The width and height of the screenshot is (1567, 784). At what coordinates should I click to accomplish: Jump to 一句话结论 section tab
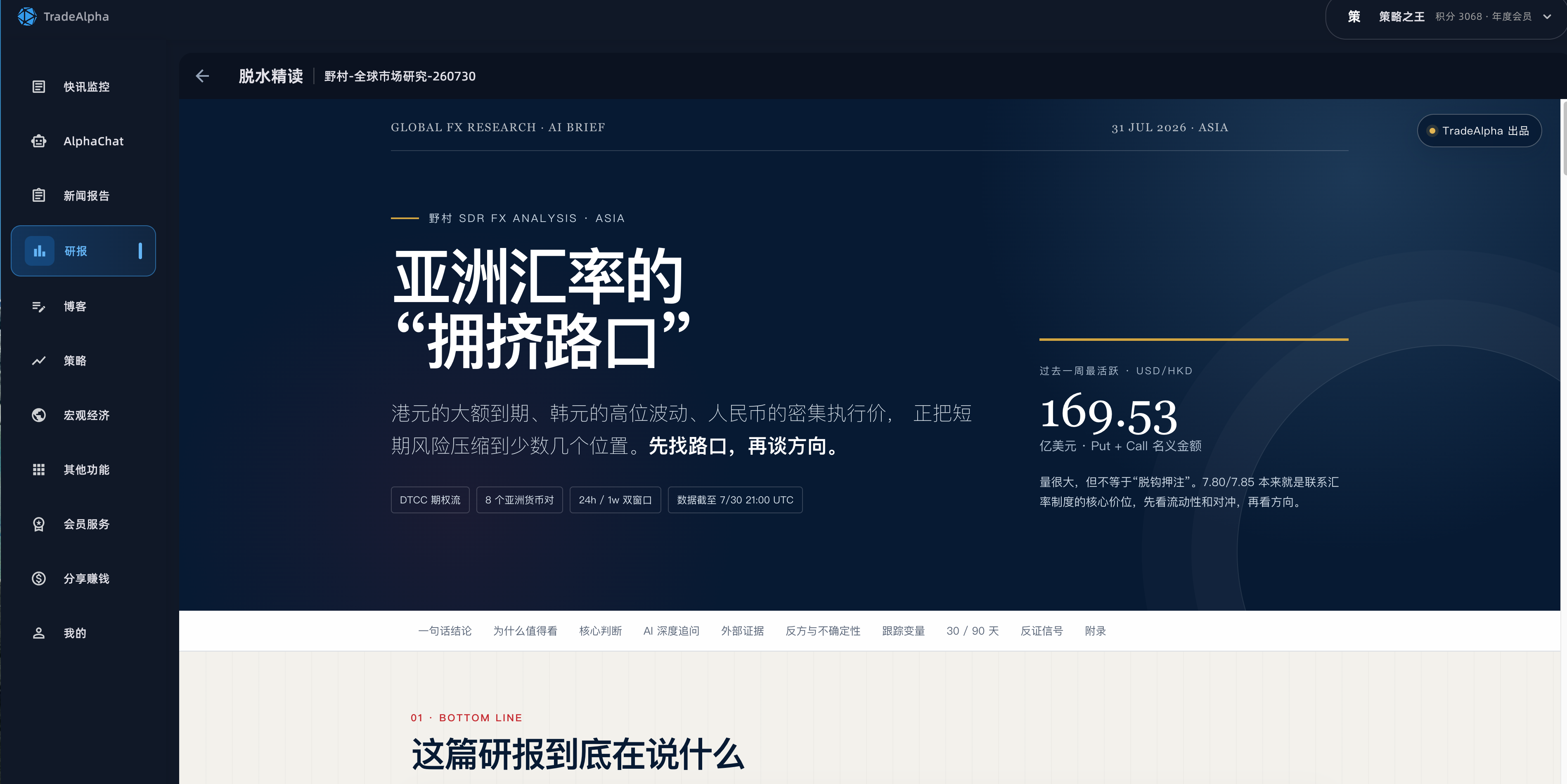click(445, 631)
